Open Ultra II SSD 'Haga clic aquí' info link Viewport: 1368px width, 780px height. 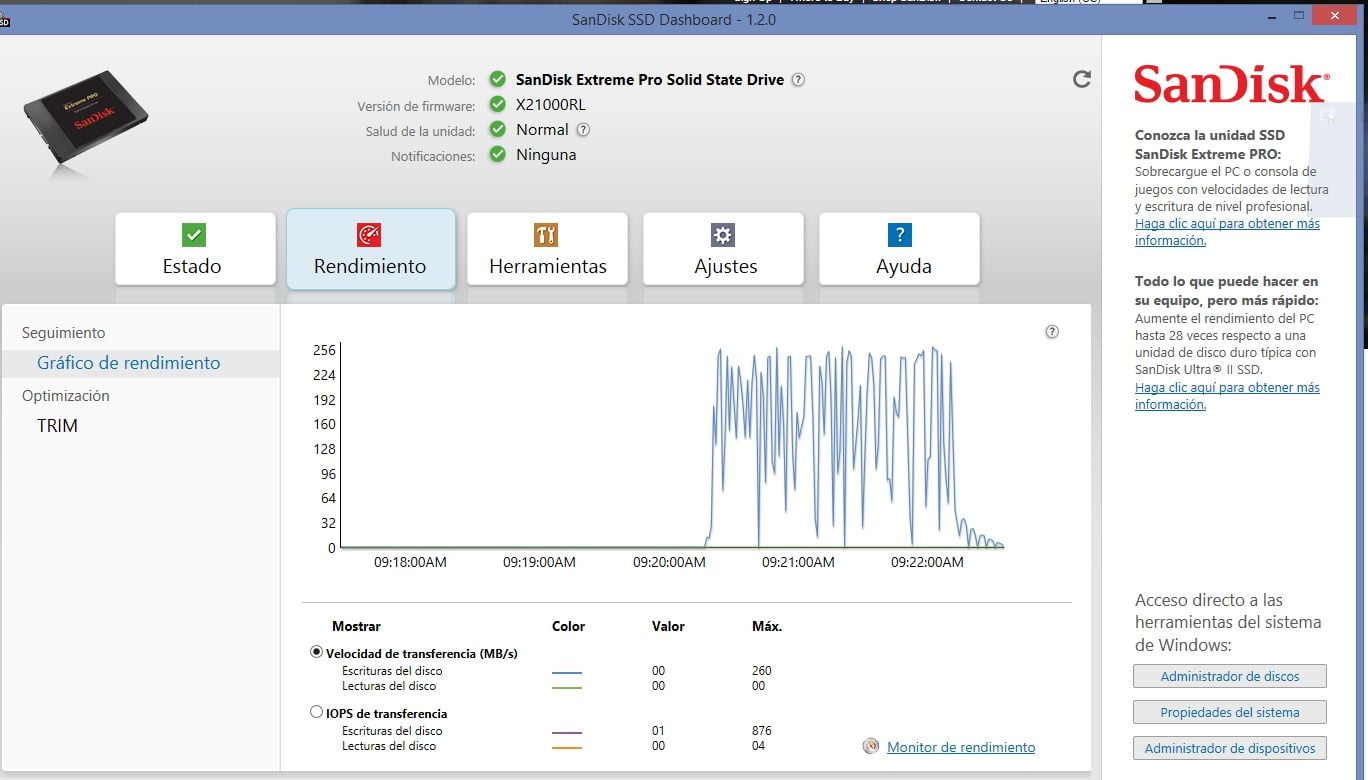(1227, 396)
